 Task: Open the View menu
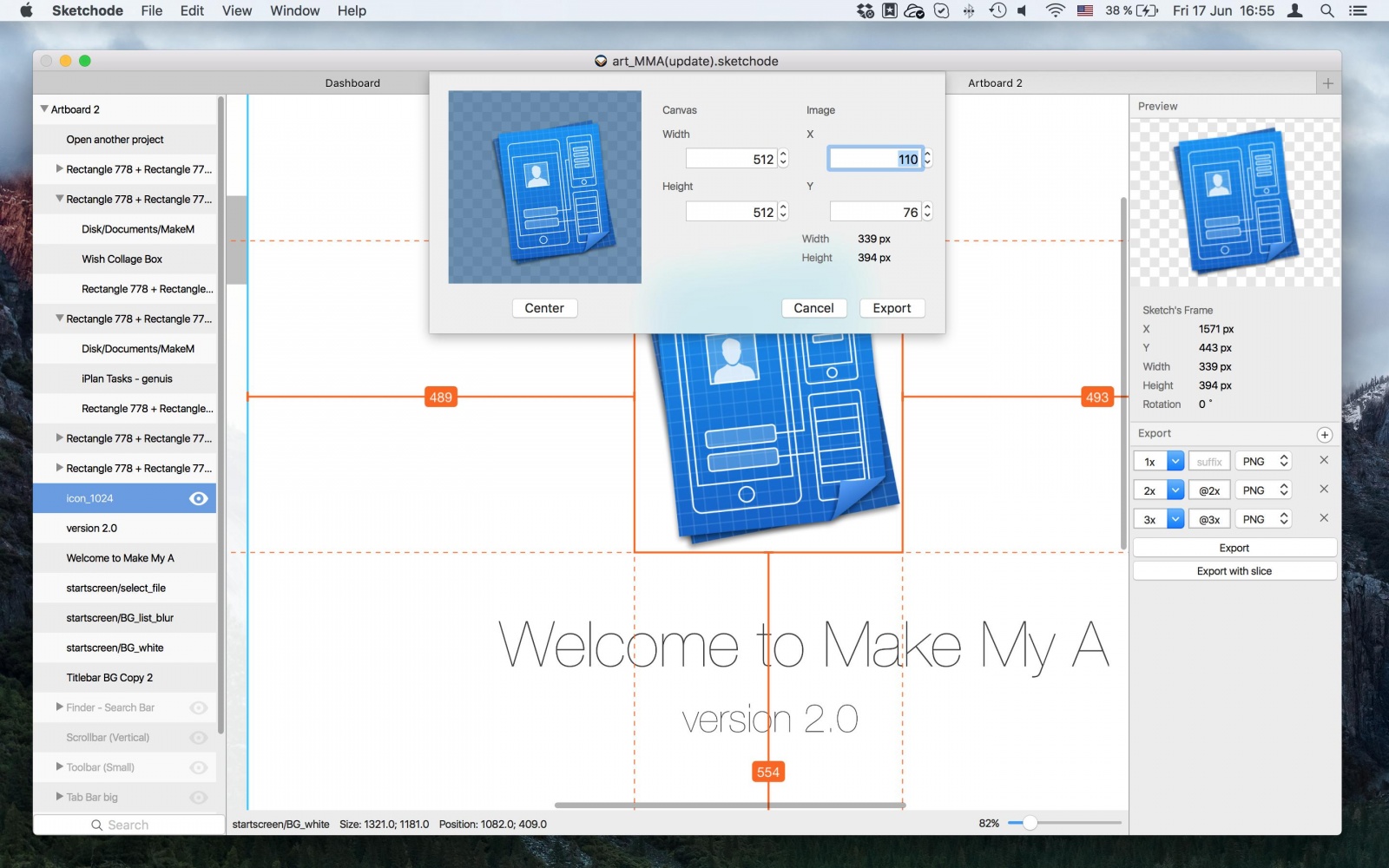tap(237, 10)
